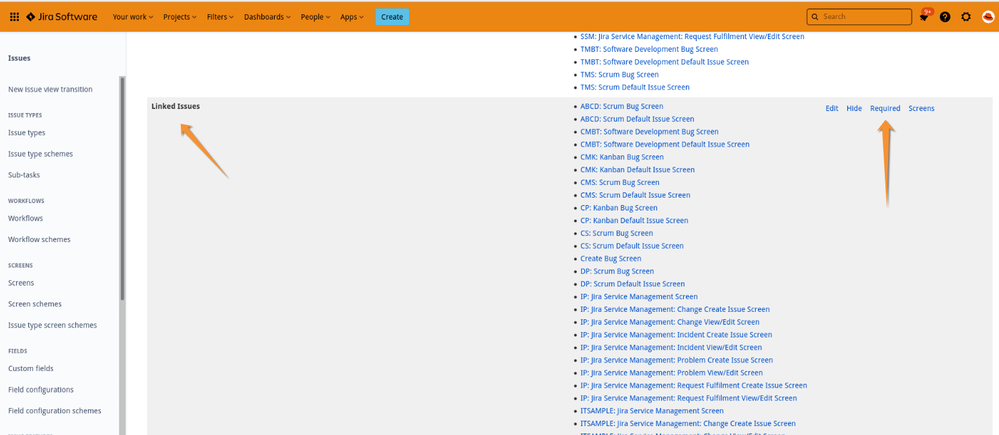The height and width of the screenshot is (435, 999).
Task: Expand the Projects dropdown
Action: point(180,17)
